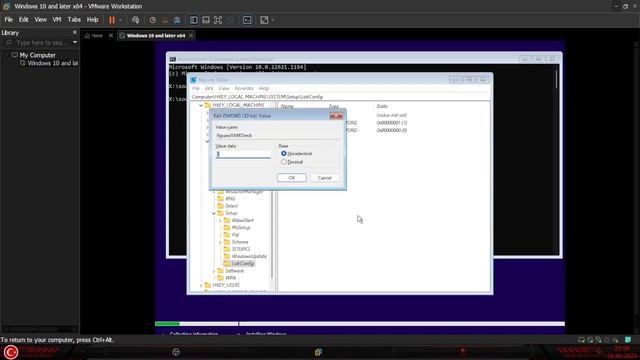This screenshot has height=360, width=640.
Task: Collapse the Setup registry key
Action: click(x=214, y=213)
